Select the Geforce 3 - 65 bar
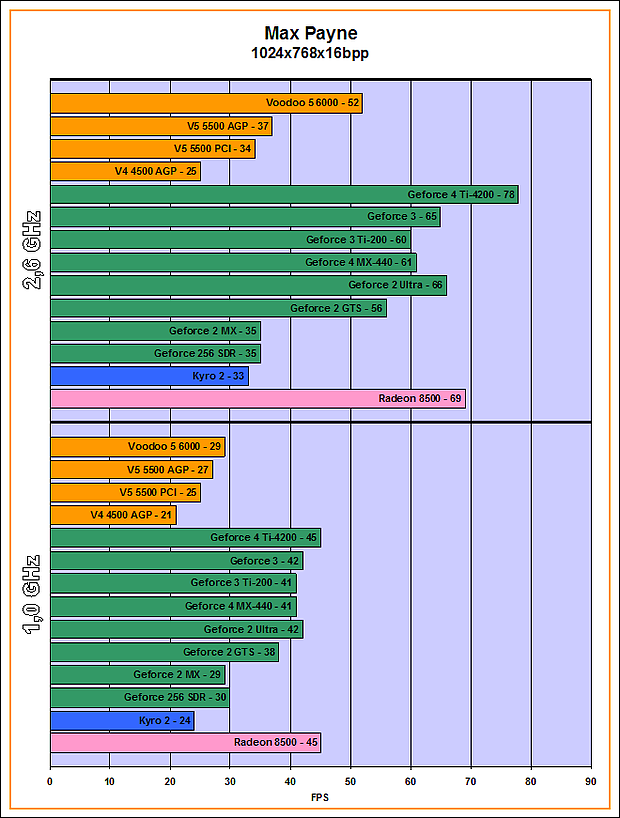This screenshot has height=818, width=620. tap(244, 217)
